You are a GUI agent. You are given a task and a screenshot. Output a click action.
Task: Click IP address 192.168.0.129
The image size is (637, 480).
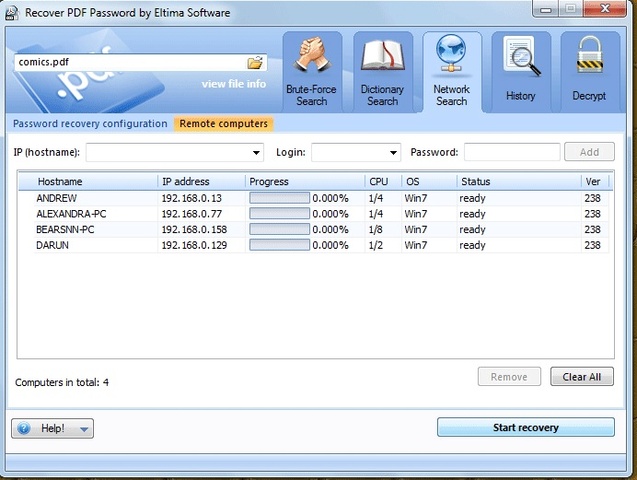point(194,245)
